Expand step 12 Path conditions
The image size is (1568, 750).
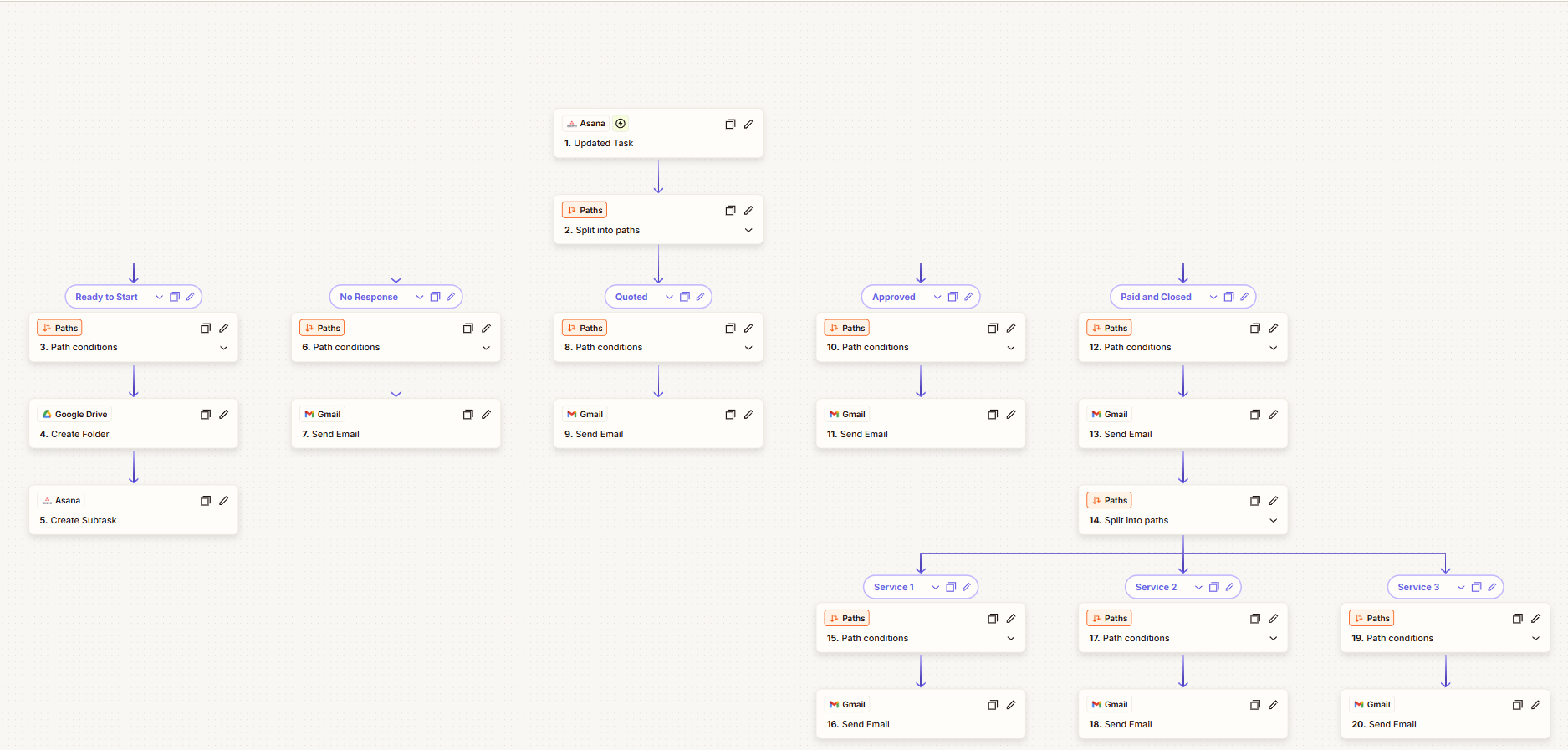click(x=1274, y=348)
